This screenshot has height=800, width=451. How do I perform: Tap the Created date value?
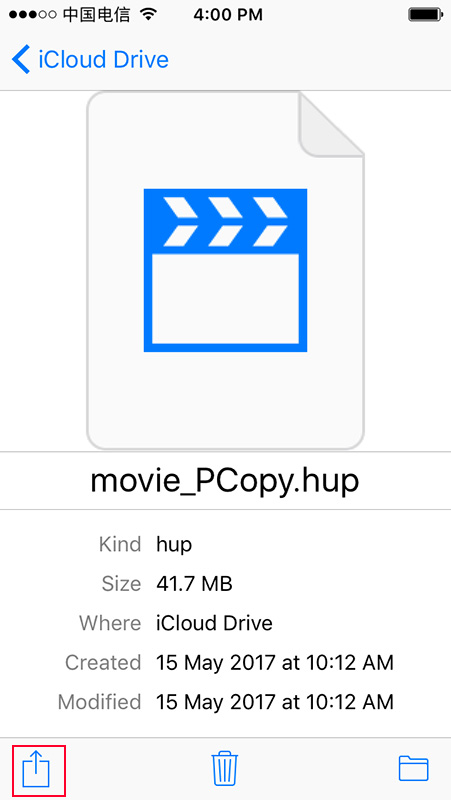click(275, 662)
